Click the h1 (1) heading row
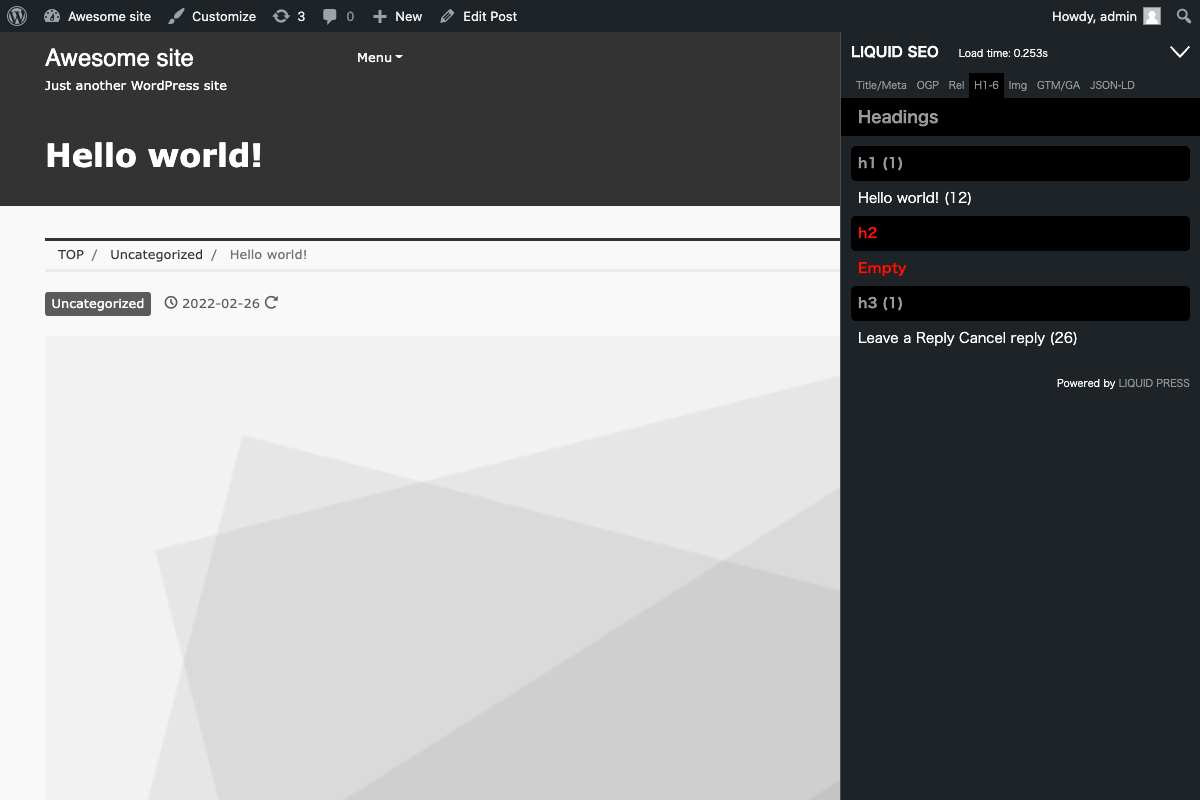This screenshot has width=1200, height=800. point(1020,163)
